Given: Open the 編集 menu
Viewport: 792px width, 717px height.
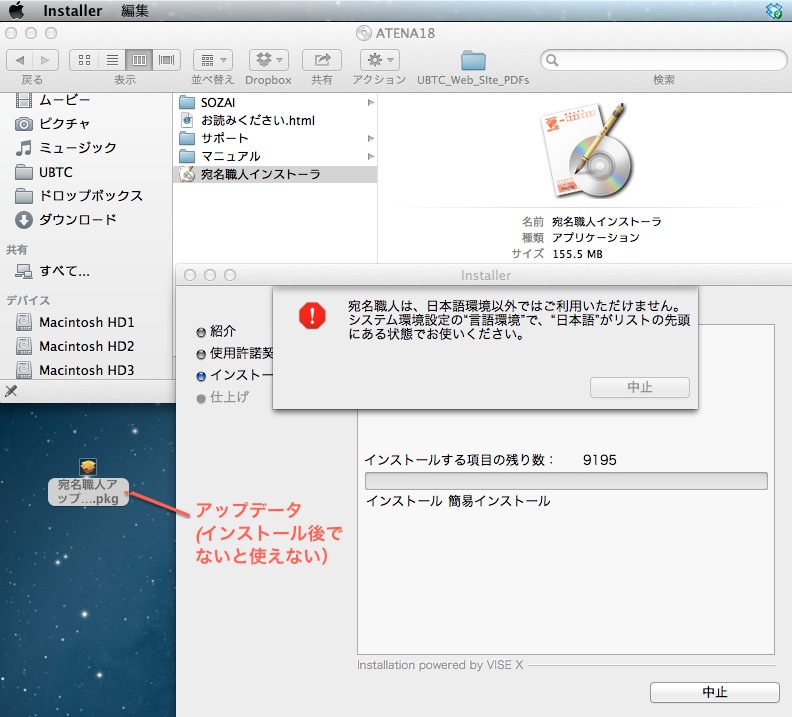Looking at the screenshot, I should coord(134,11).
